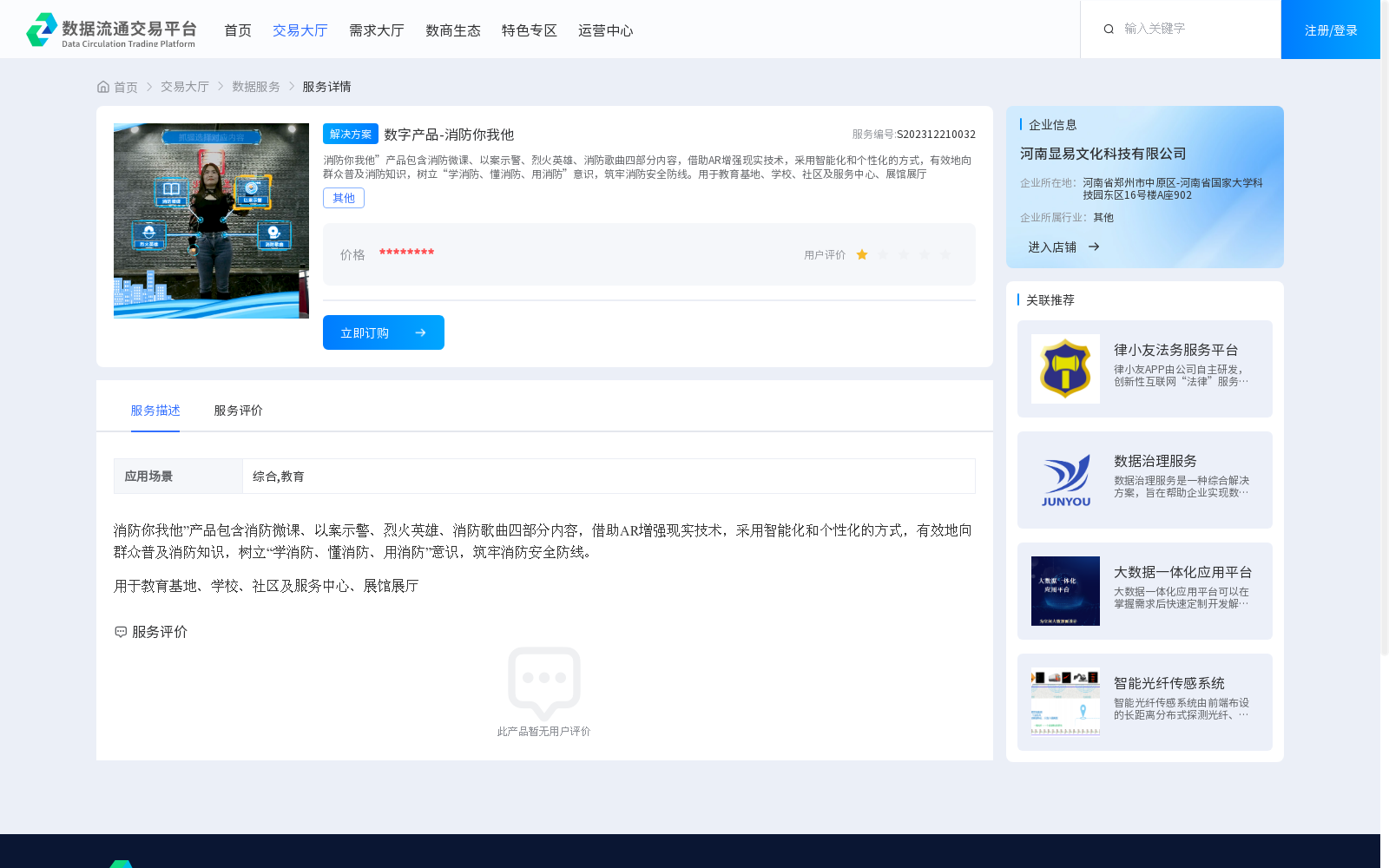Open the 运营中心 navigation menu
Screen dimensions: 1389x868
click(606, 30)
